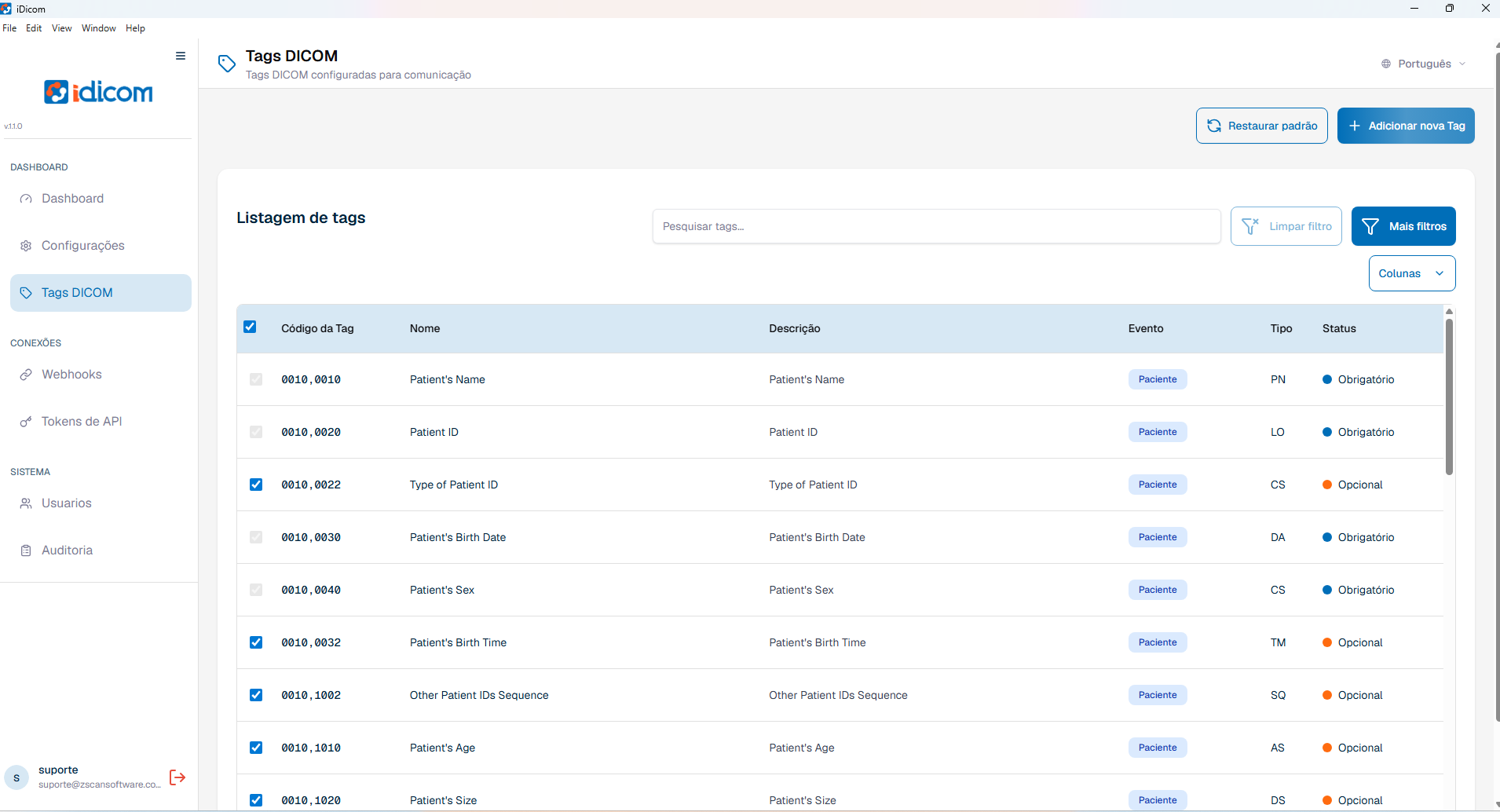Viewport: 1500px width, 812px height.
Task: Click the Tokens de API key icon
Action: click(26, 422)
